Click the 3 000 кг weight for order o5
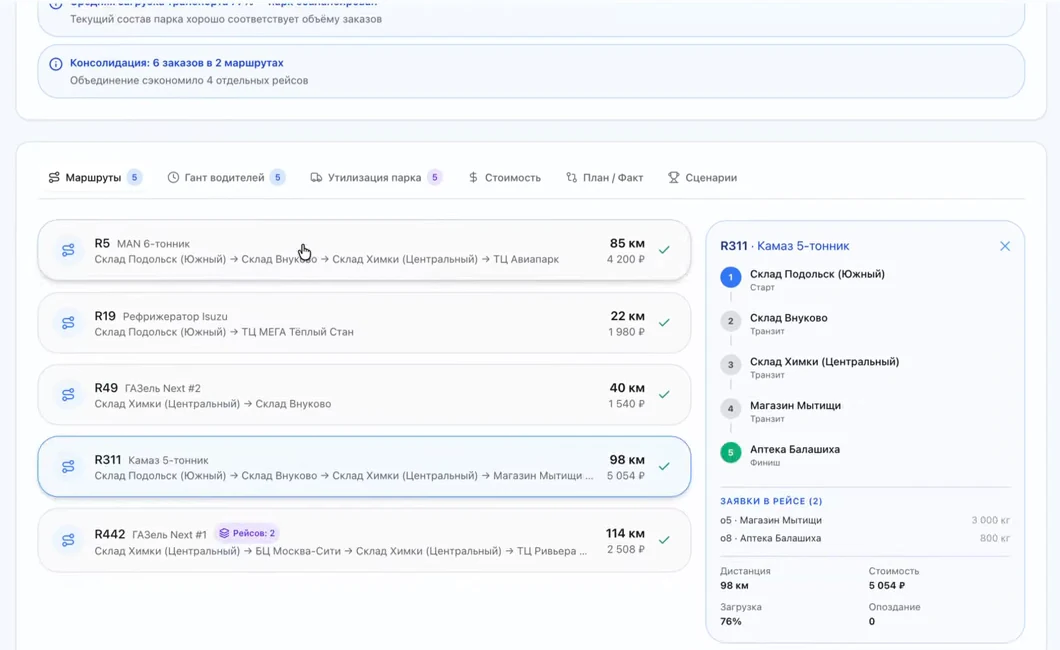Image resolution: width=1060 pixels, height=650 pixels. pos(990,520)
